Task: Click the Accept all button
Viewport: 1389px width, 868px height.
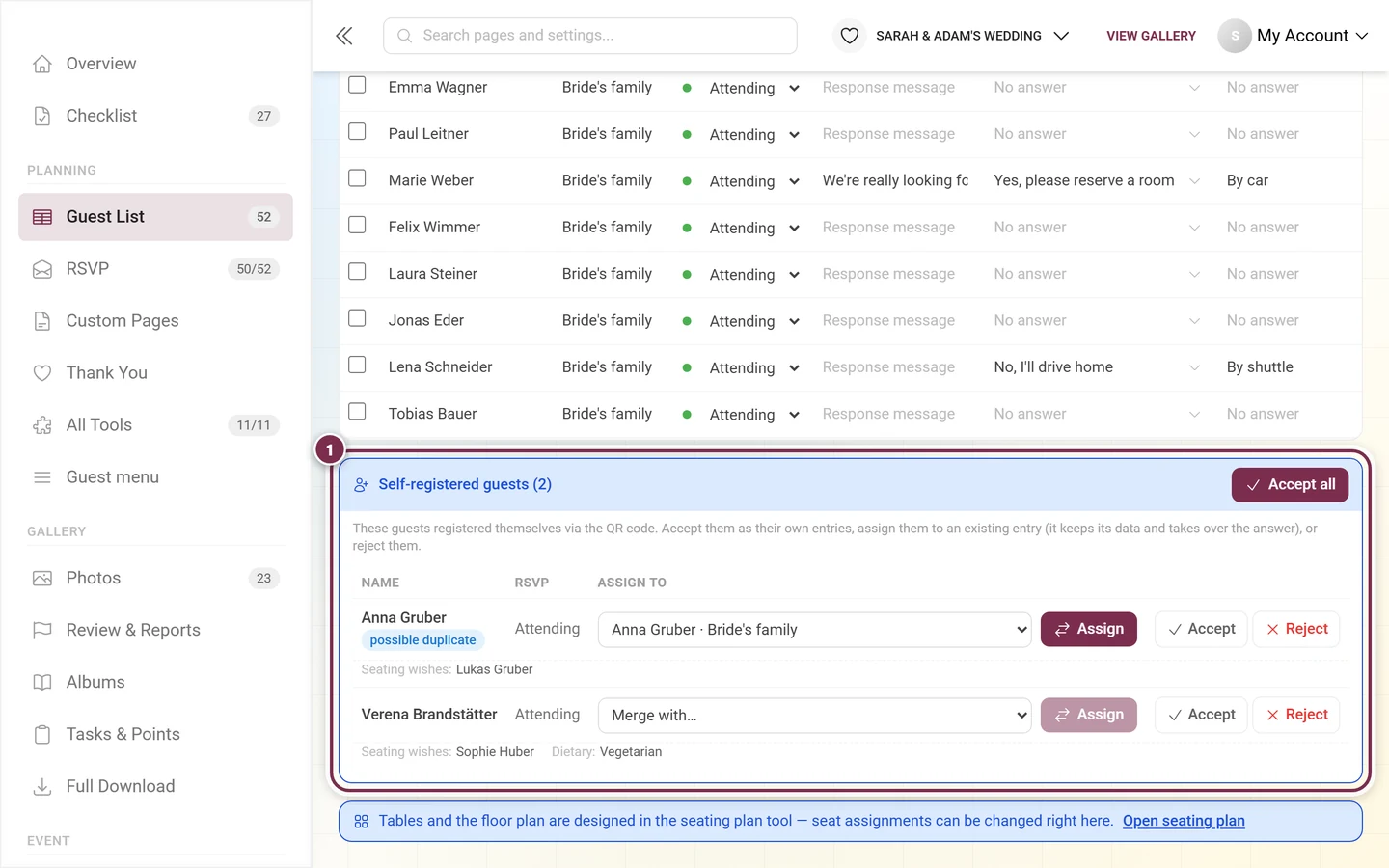Action: [1290, 485]
